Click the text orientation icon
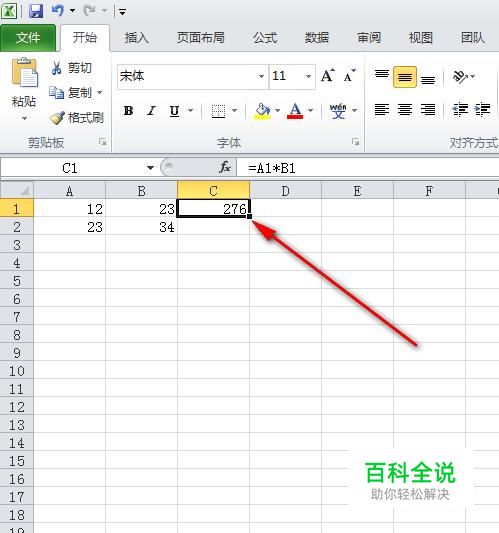Viewport: 499px width, 533px height. 460,77
